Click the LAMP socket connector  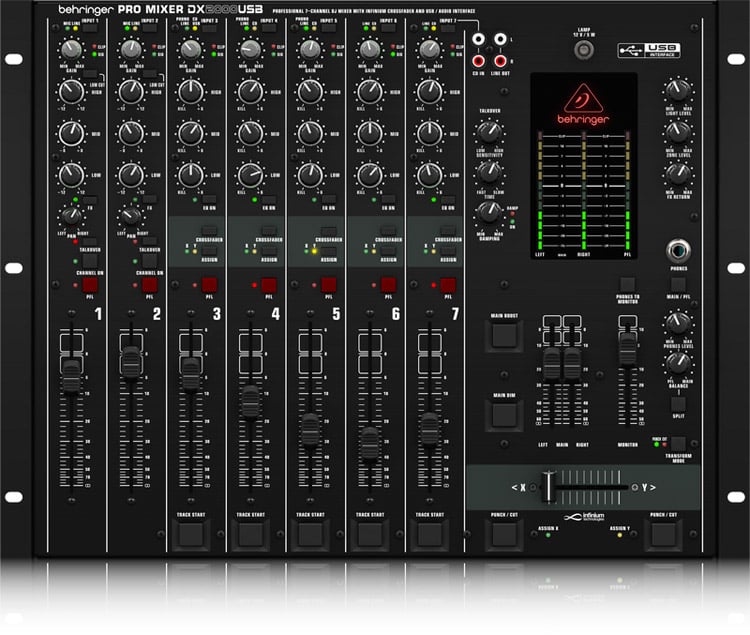pyautogui.click(x=584, y=50)
